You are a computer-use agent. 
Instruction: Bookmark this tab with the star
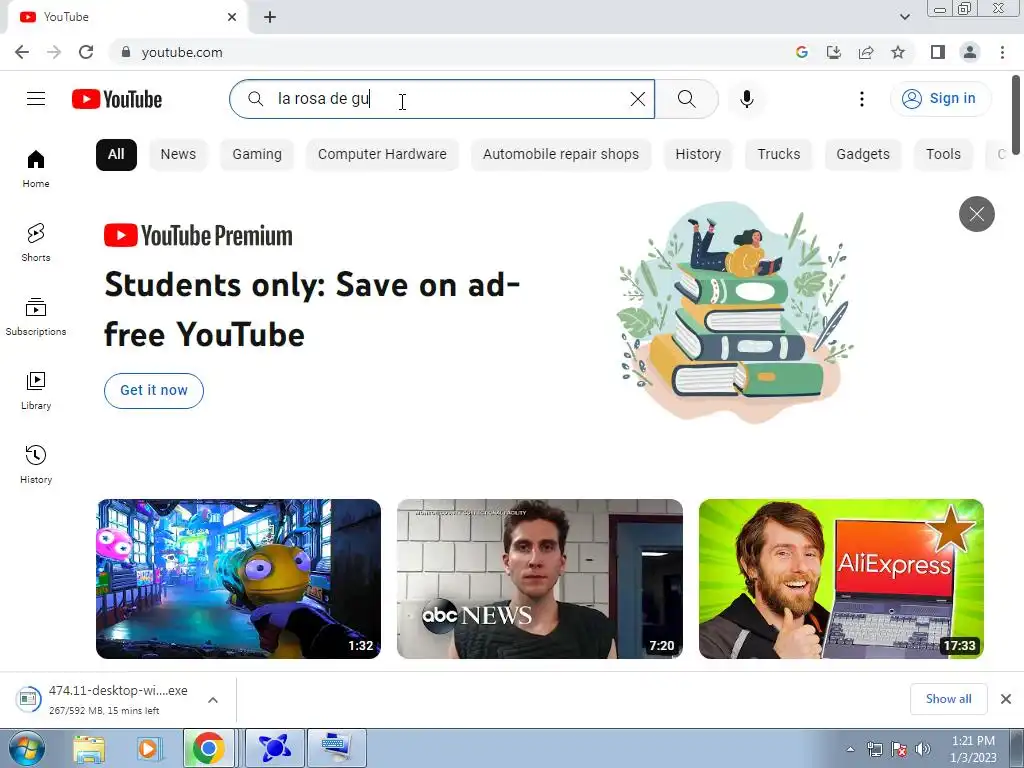click(x=898, y=52)
